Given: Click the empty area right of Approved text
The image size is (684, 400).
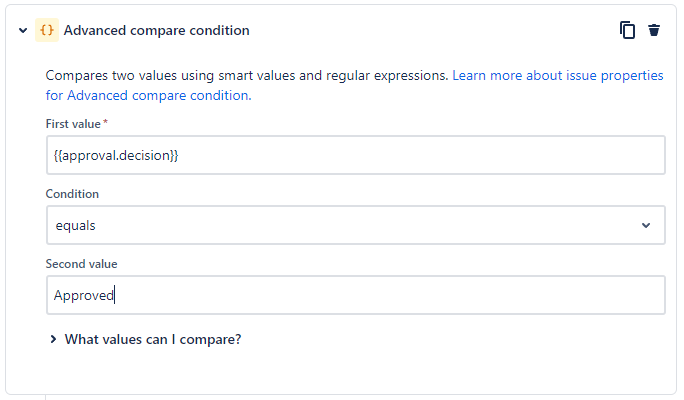Looking at the screenshot, I should (x=388, y=295).
